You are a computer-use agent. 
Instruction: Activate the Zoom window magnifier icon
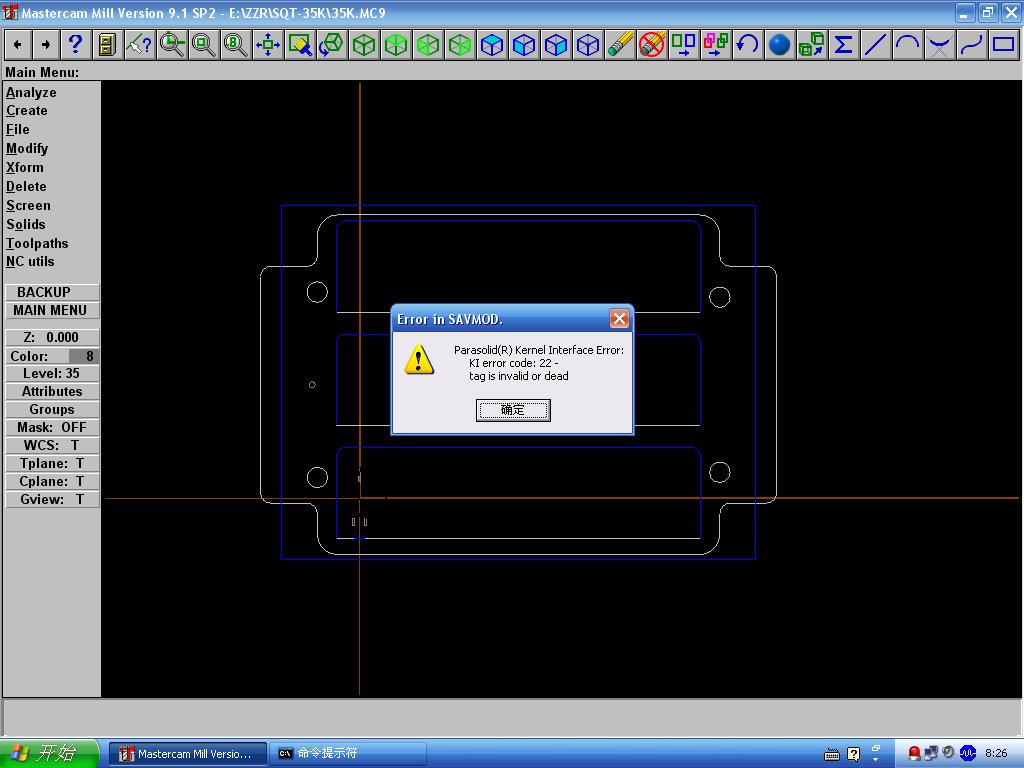(172, 45)
